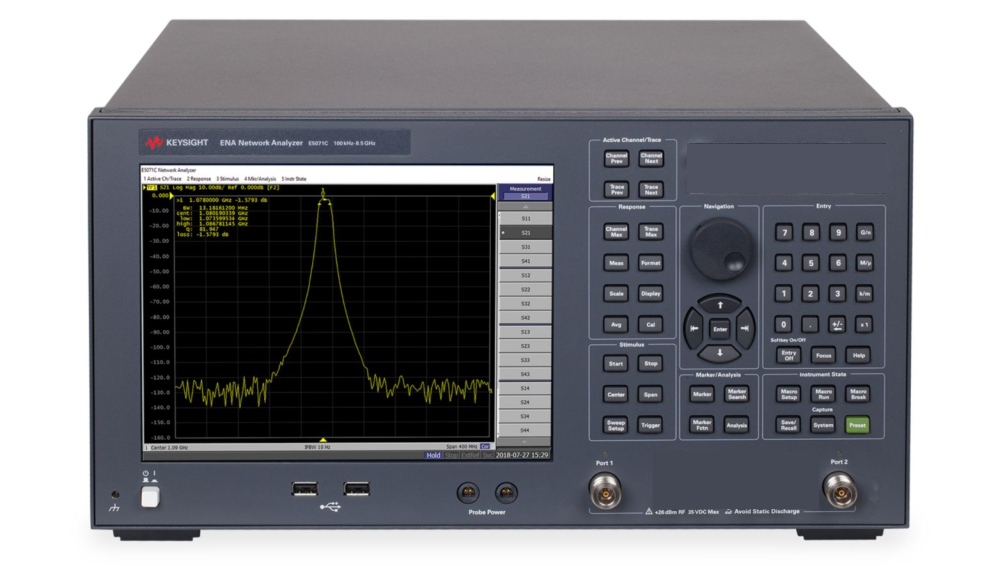Click the down arrow navigation key
The height and width of the screenshot is (566, 1005).
720,353
